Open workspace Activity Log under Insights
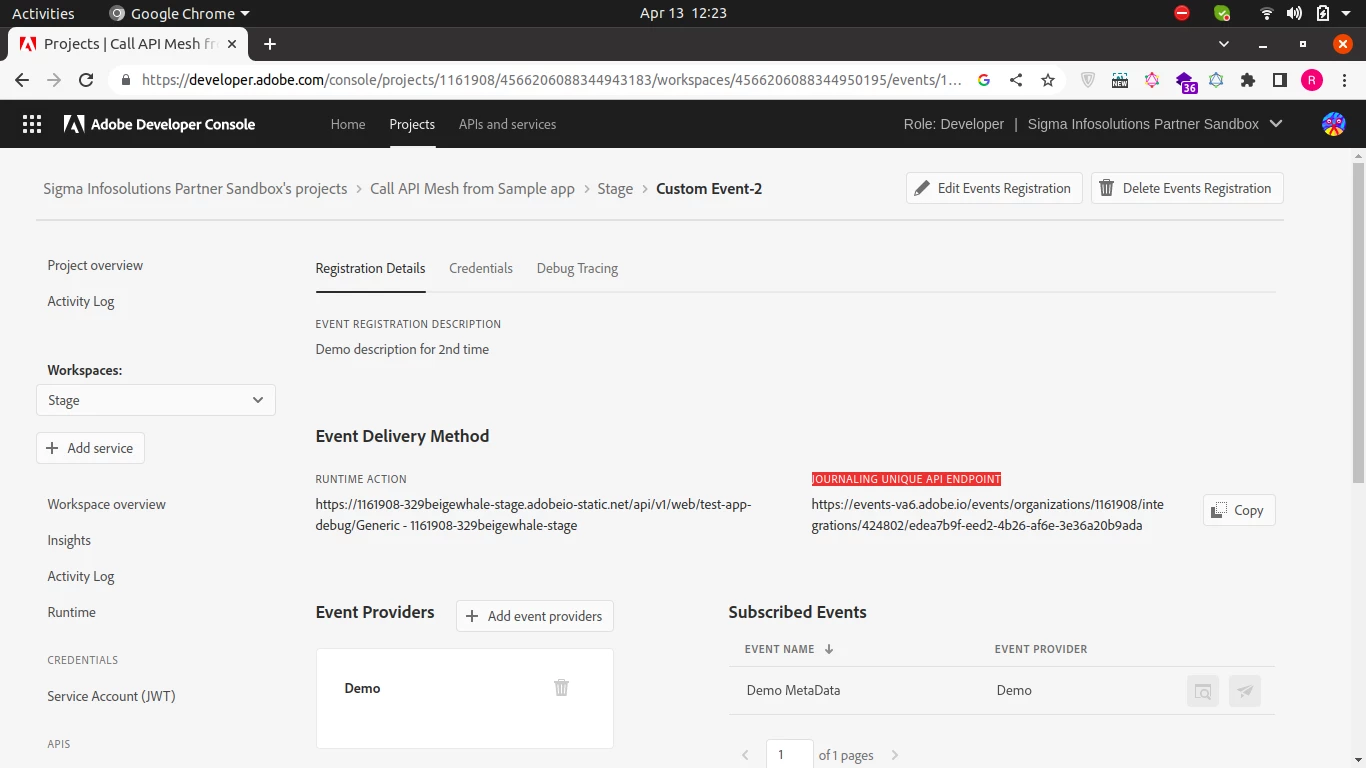This screenshot has width=1366, height=768. click(81, 576)
